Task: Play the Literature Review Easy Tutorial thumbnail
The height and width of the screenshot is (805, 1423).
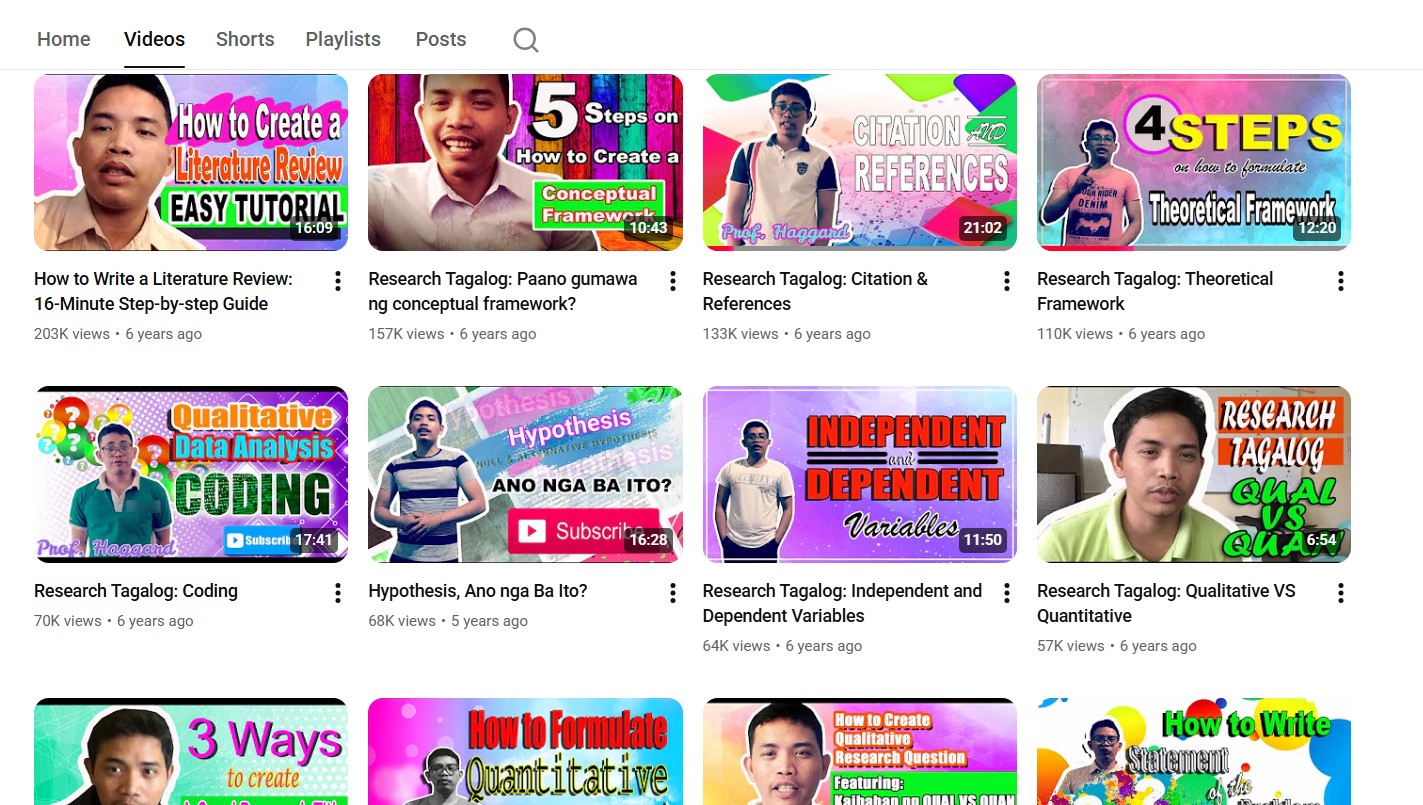Action: coord(191,162)
